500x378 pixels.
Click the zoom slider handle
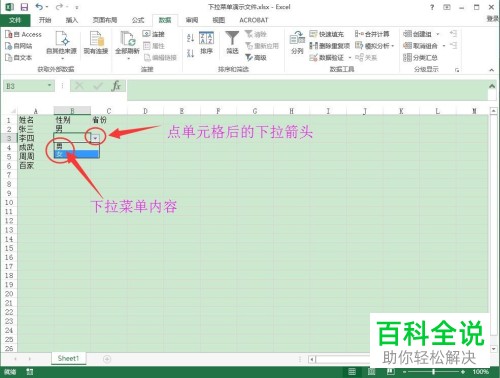pyautogui.click(x=433, y=372)
